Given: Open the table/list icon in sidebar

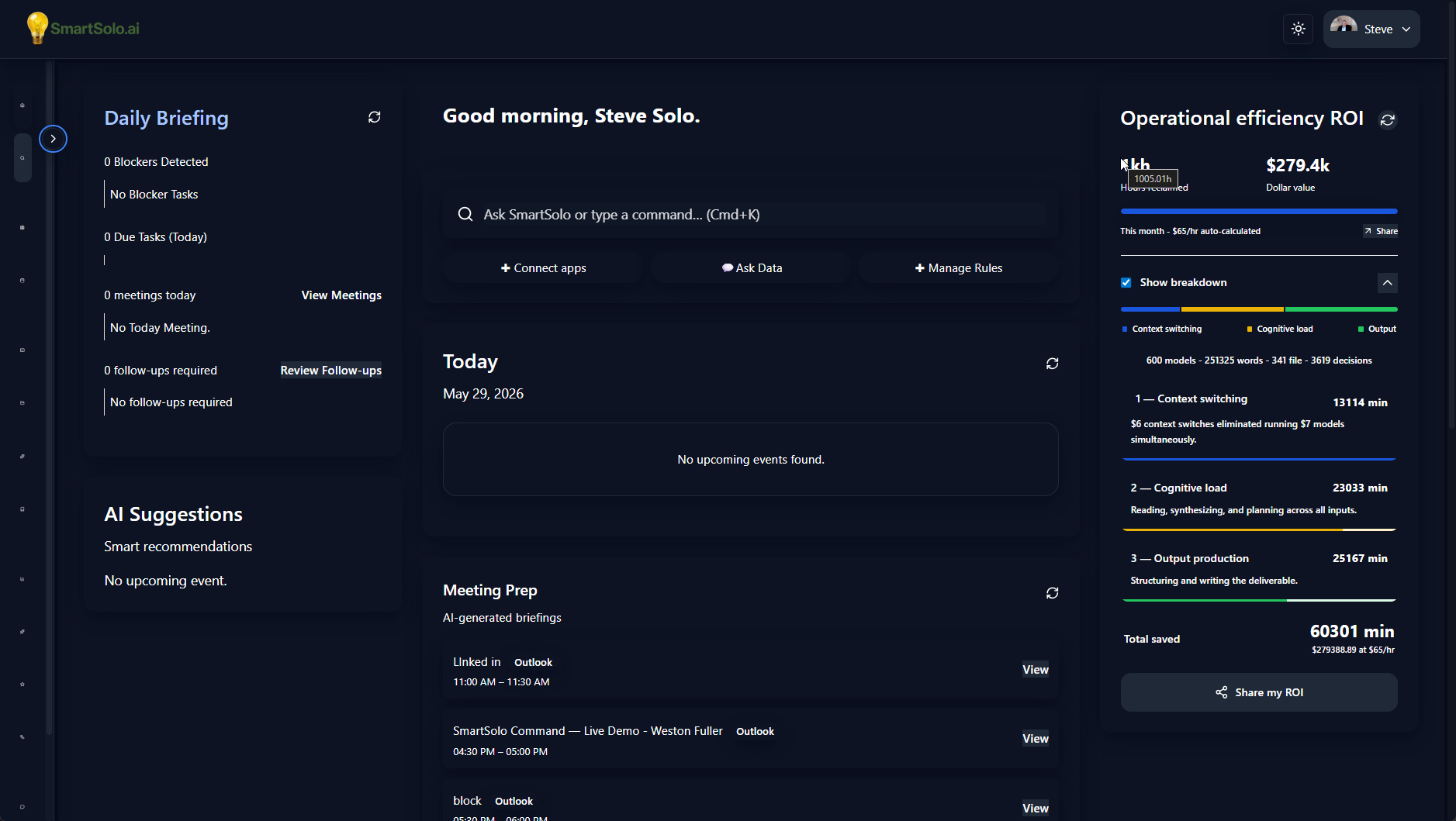Looking at the screenshot, I should pos(22,227).
